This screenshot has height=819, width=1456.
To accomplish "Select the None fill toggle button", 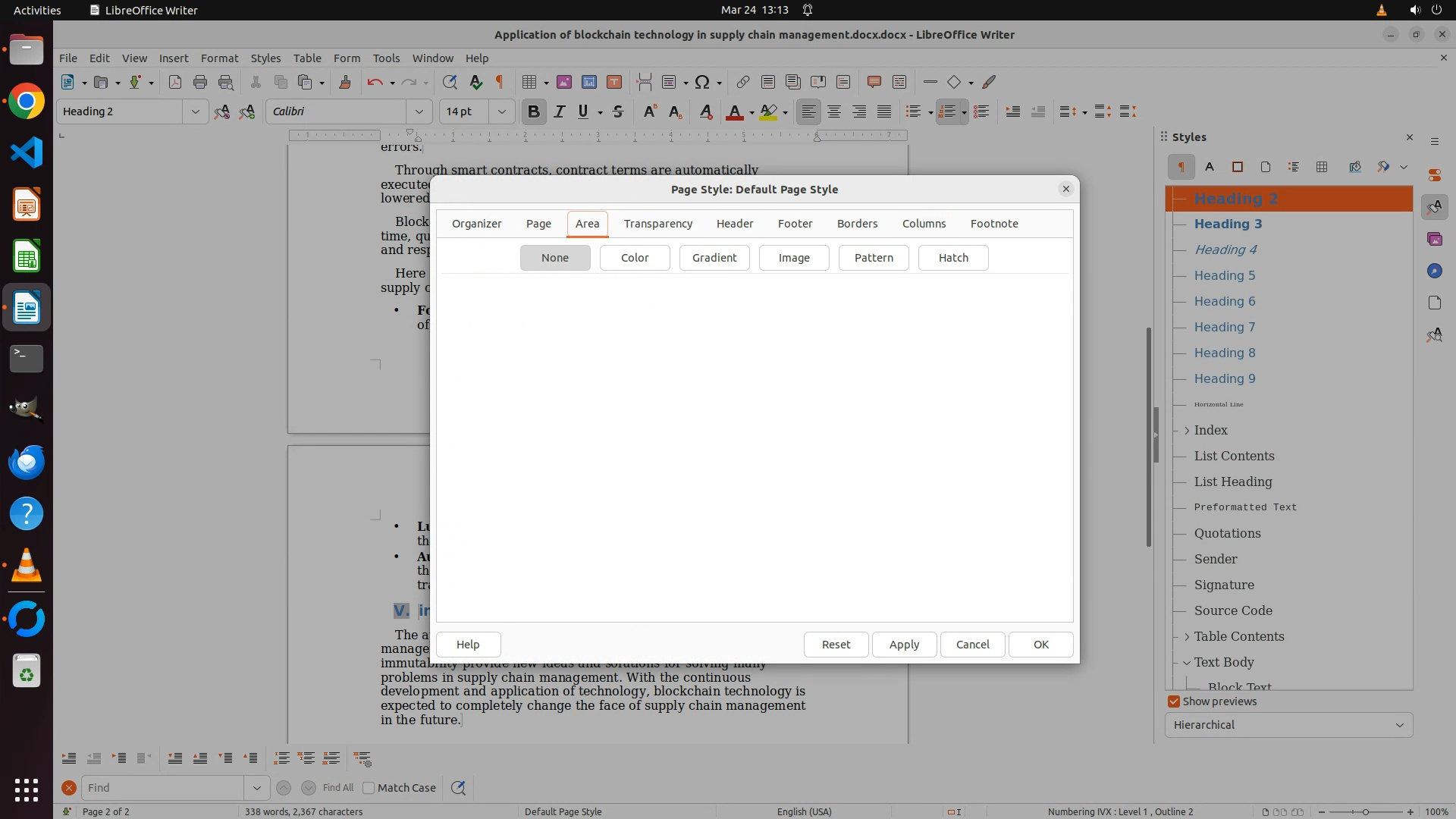I will (x=555, y=258).
